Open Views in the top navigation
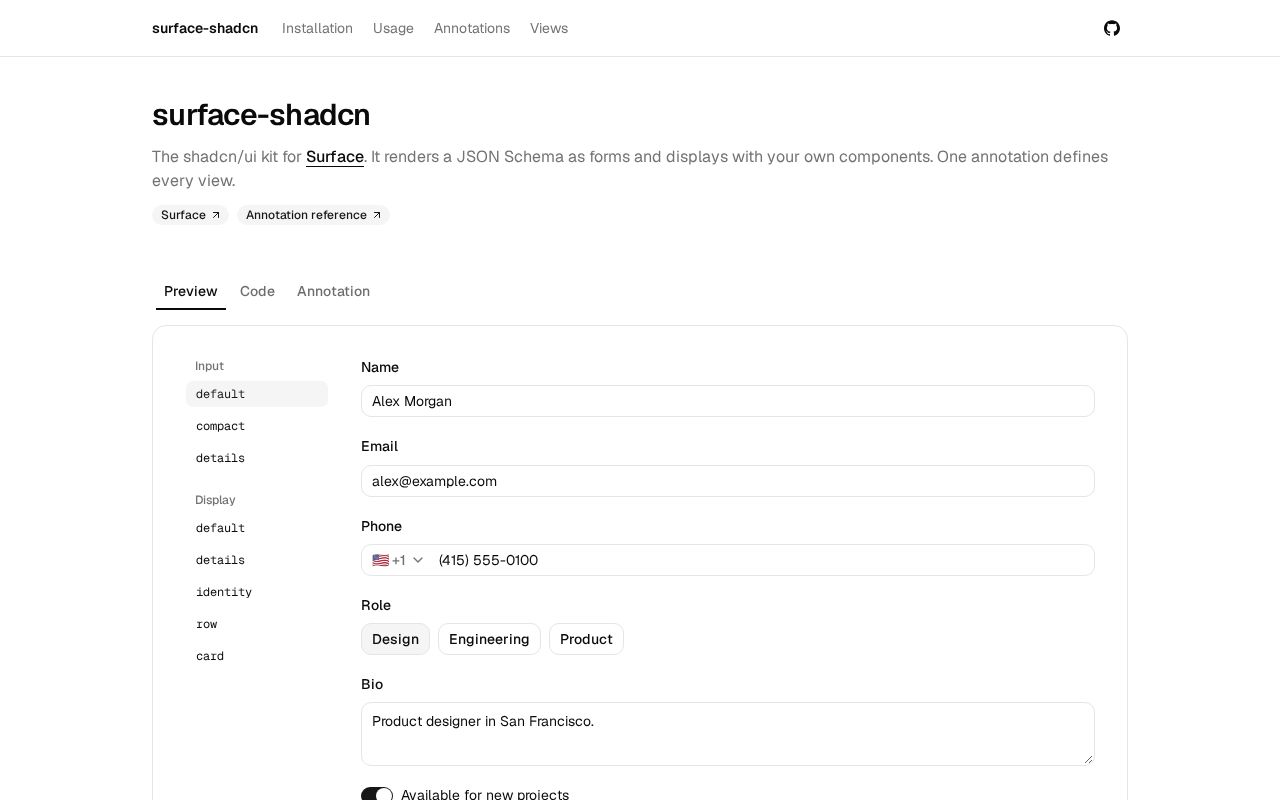The height and width of the screenshot is (800, 1280). point(549,28)
